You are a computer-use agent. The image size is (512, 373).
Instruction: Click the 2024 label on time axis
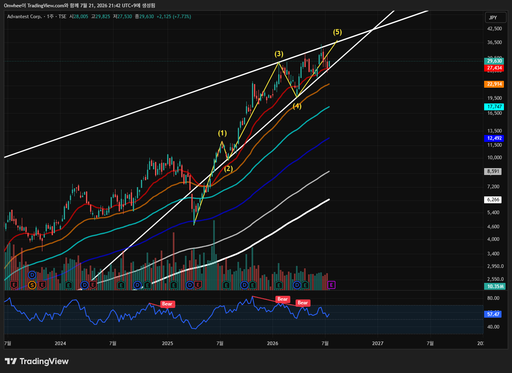[x=60, y=343]
